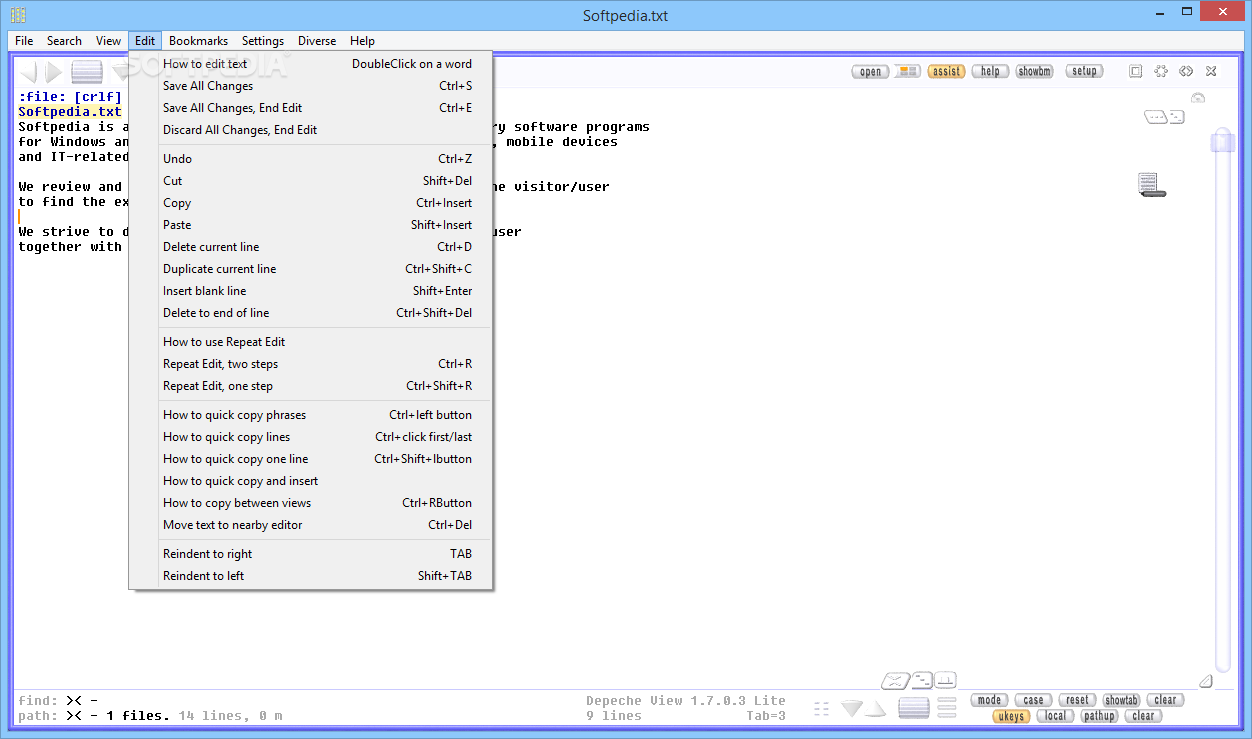Toggle the case button in bottom bar
The width and height of the screenshot is (1252, 739).
coord(1033,700)
